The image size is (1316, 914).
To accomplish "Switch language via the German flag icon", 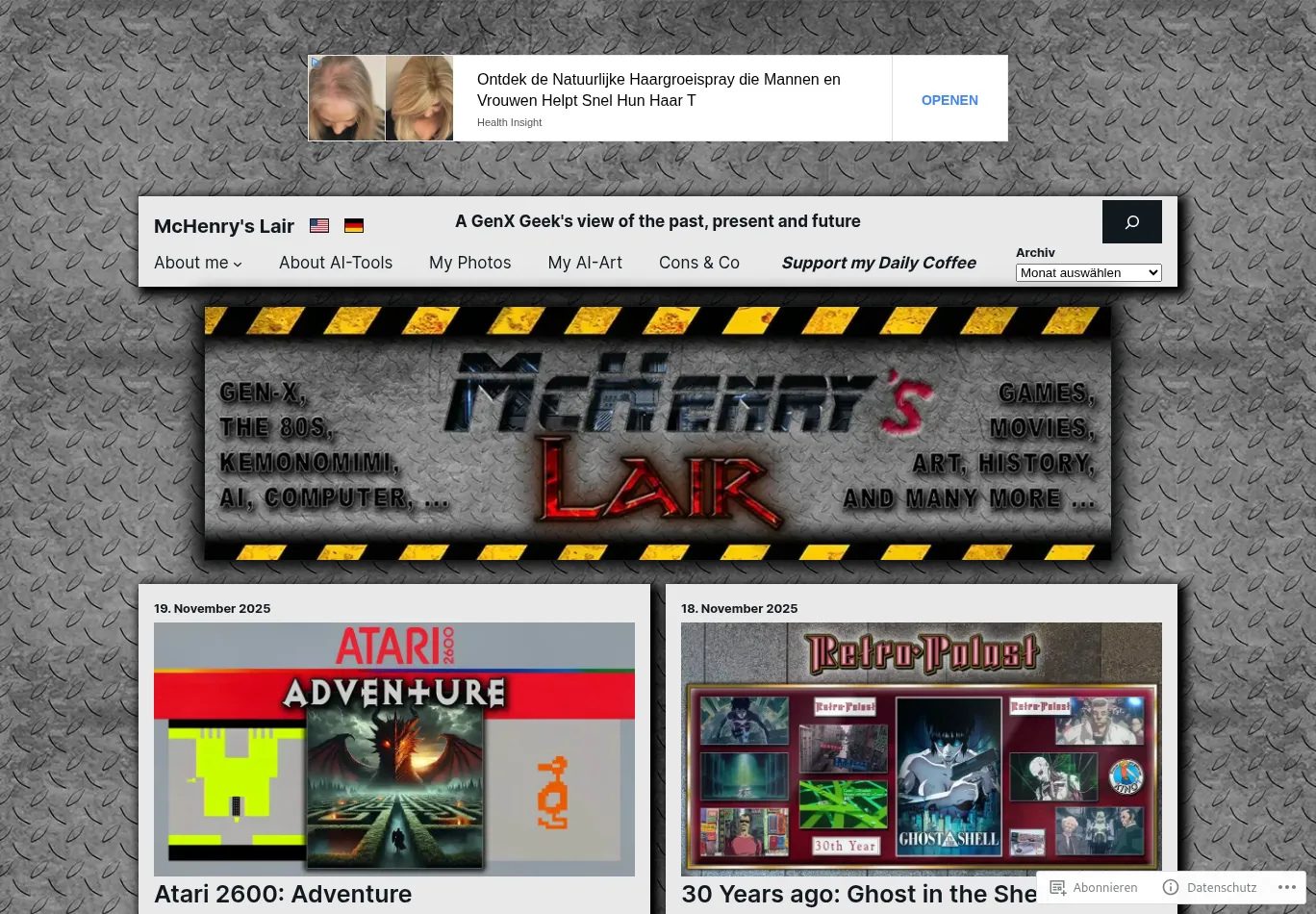I will [354, 226].
